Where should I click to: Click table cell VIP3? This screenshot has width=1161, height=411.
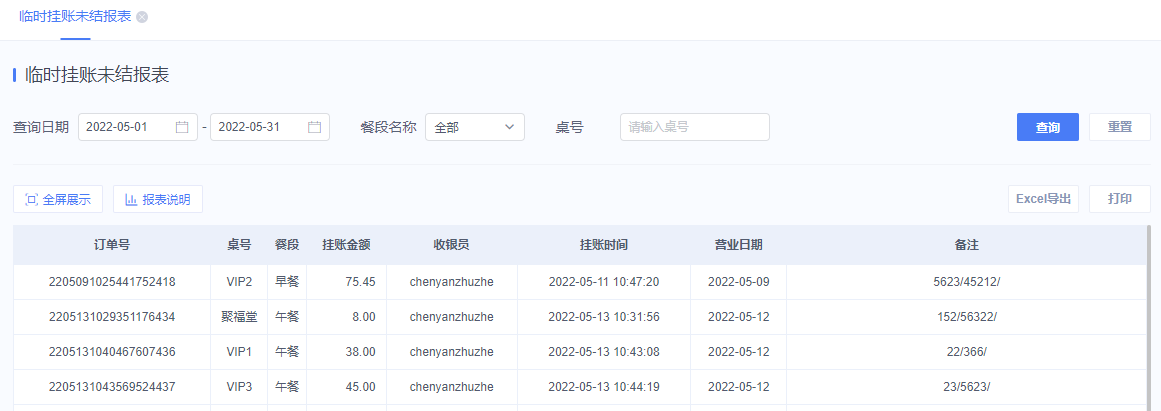coord(239,387)
